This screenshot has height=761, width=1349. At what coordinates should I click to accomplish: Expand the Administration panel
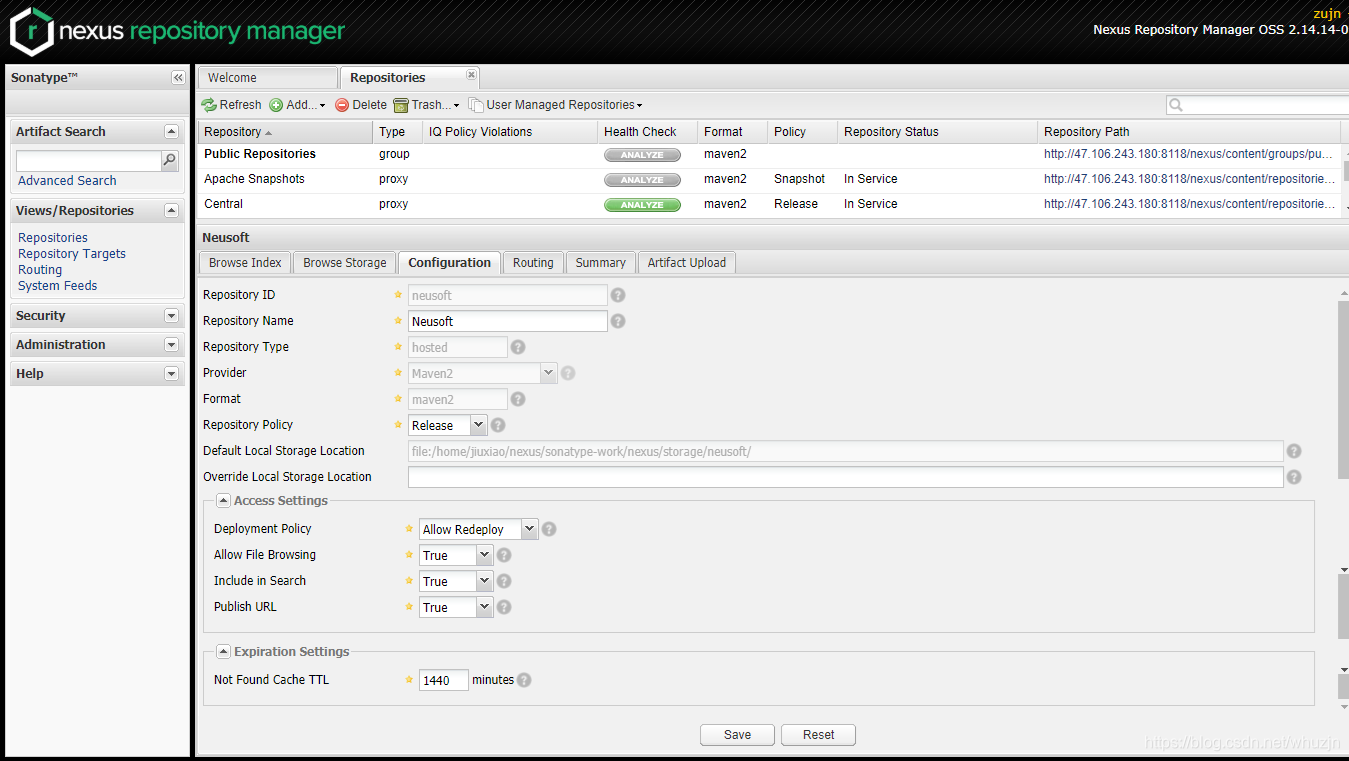171,345
